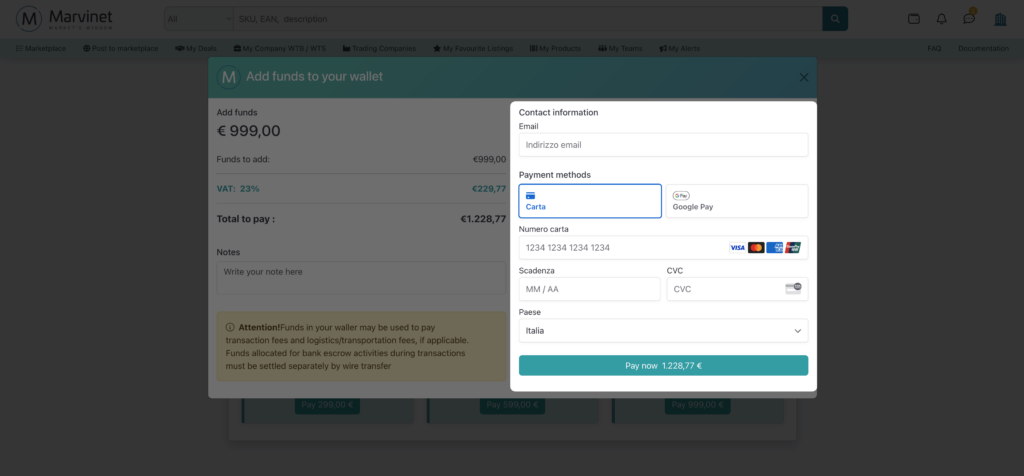Click the CVC card hint icon
Screen dimensions: 1024x476
(793, 289)
